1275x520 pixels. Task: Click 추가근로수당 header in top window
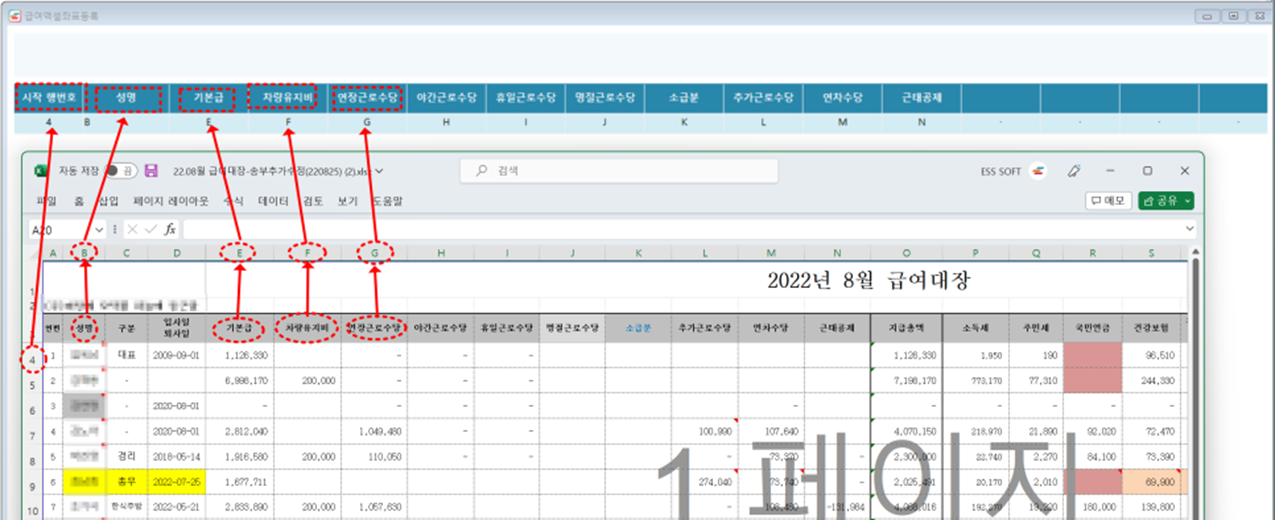coord(763,98)
